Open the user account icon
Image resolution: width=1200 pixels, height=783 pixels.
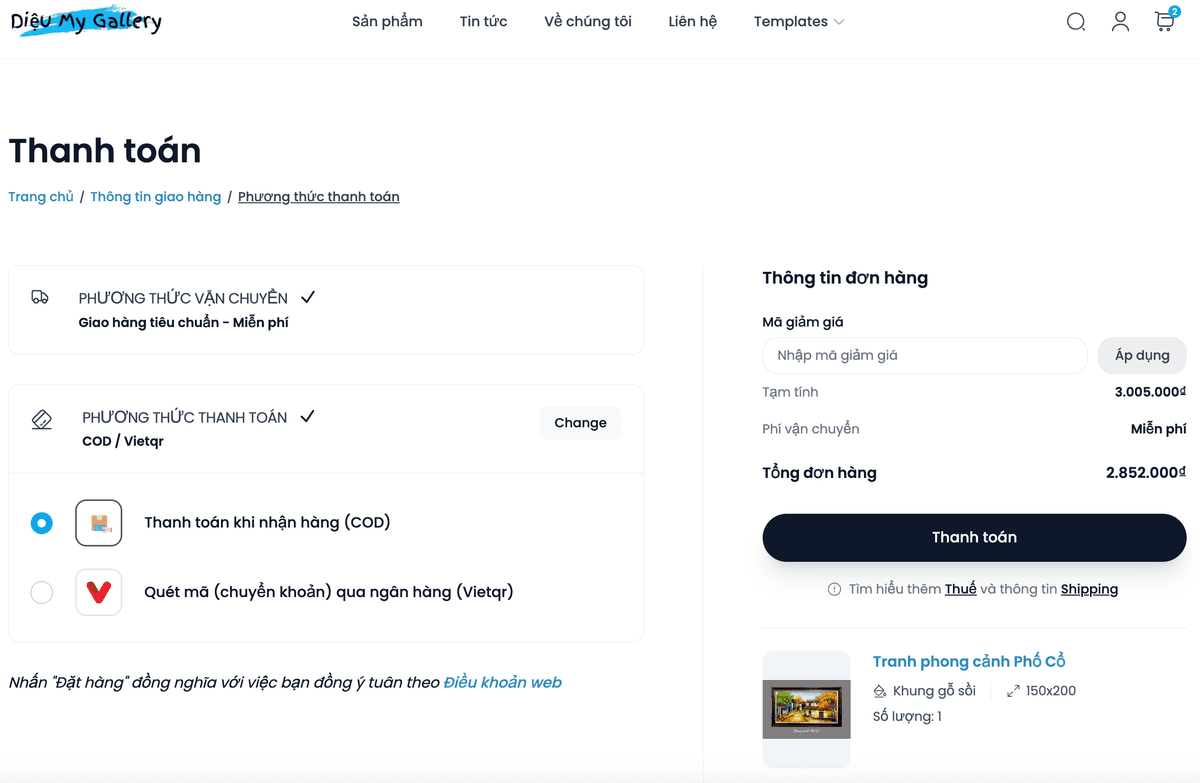point(1120,22)
